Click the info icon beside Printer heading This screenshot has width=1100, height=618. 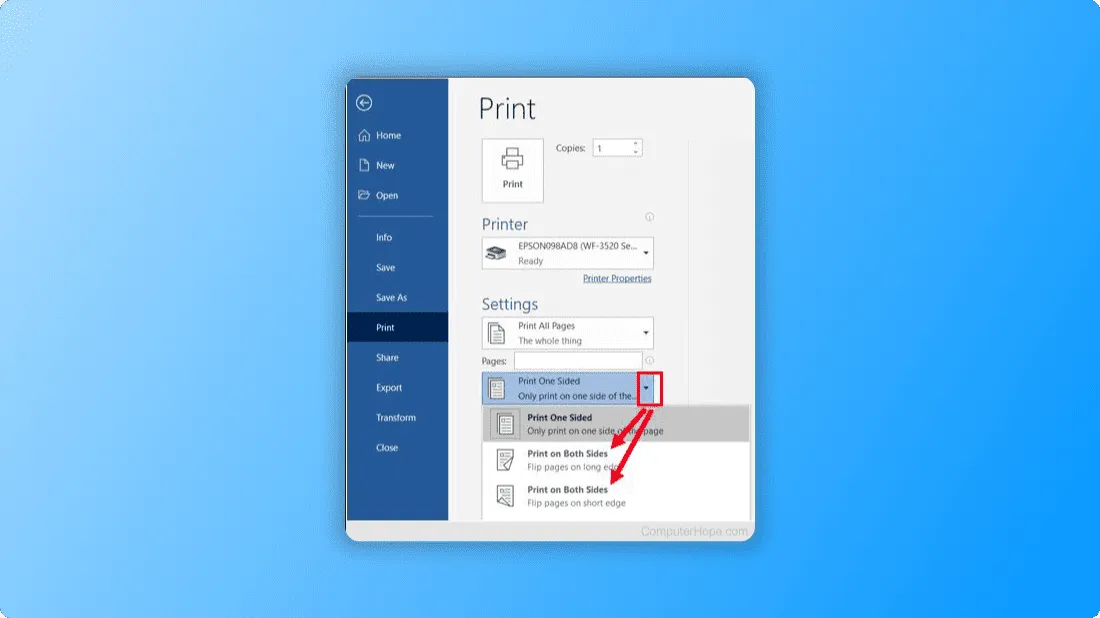[650, 217]
